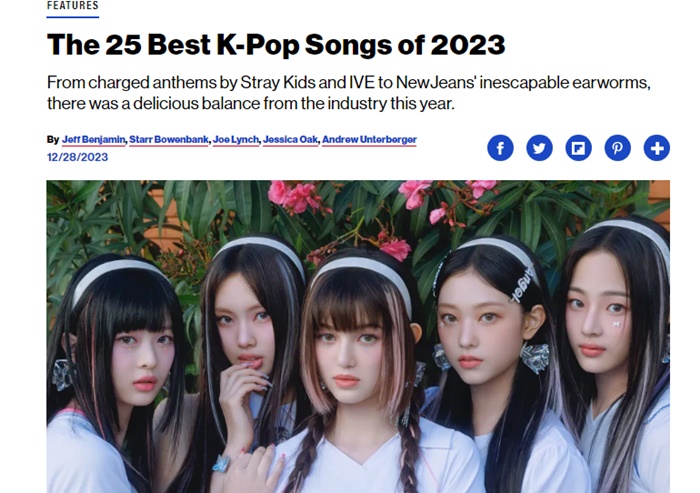Image resolution: width=700 pixels, height=493 pixels.
Task: Click the subheading about Stray Kids and IVE
Action: [x=349, y=93]
